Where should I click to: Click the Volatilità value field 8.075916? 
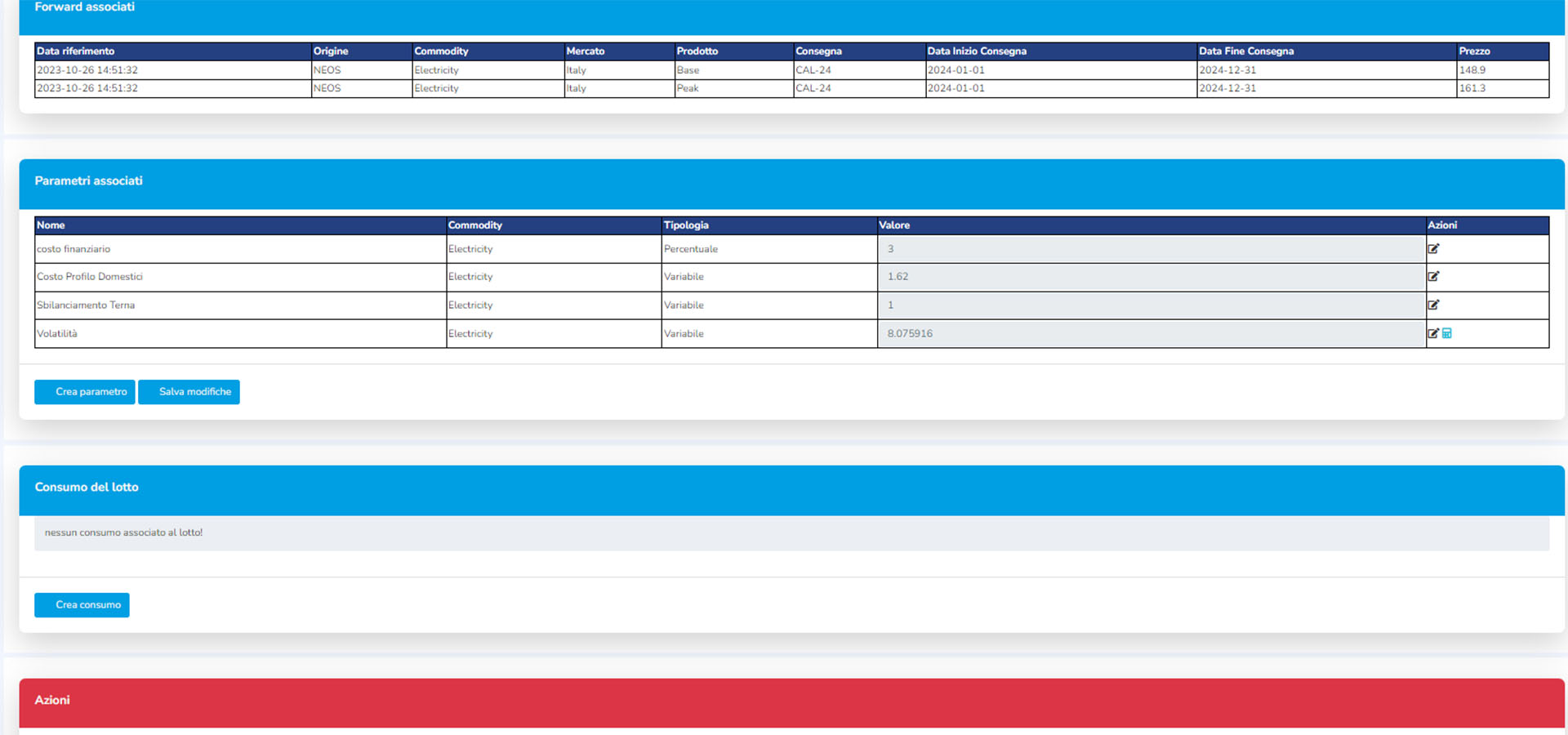click(x=1151, y=333)
